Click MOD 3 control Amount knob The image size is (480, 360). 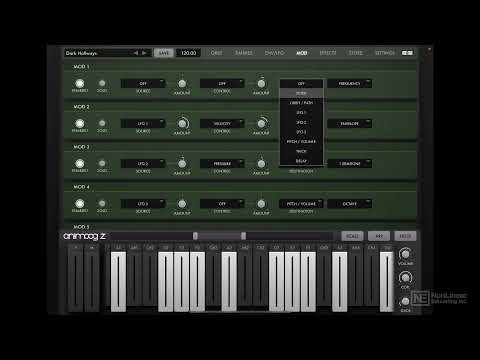coord(261,164)
